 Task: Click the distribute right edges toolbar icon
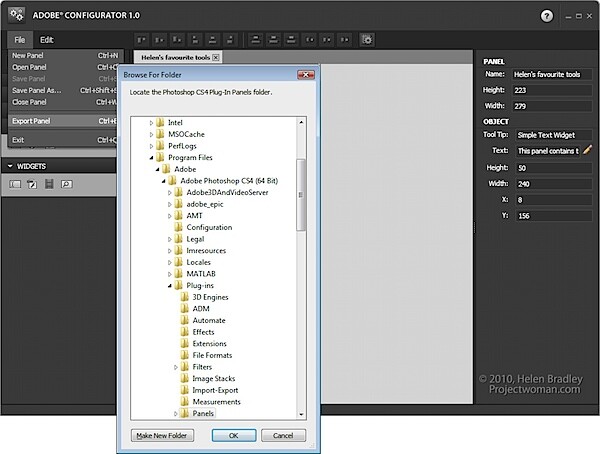pyautogui.click(x=345, y=39)
